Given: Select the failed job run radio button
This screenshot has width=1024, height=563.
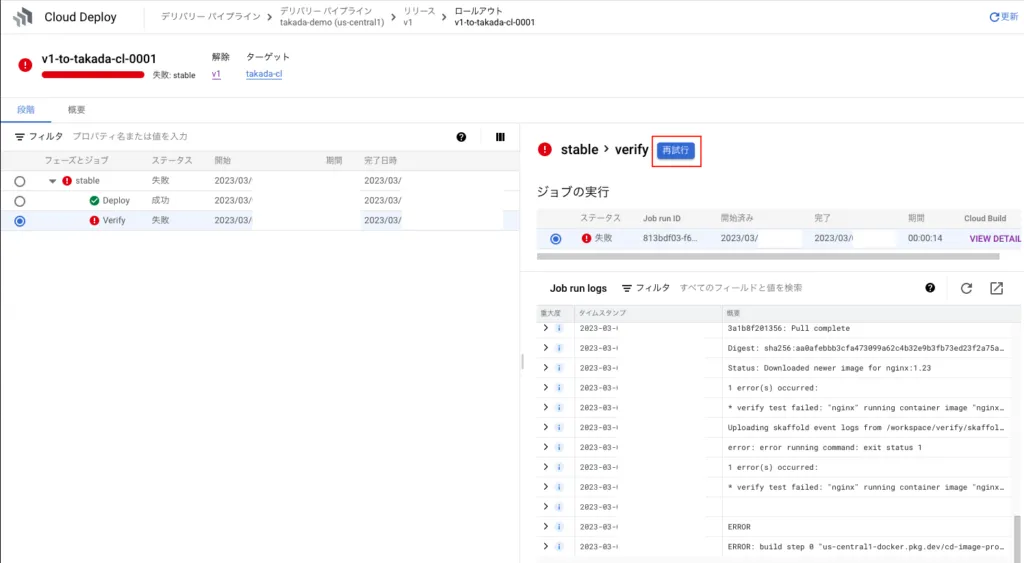Looking at the screenshot, I should 556,239.
